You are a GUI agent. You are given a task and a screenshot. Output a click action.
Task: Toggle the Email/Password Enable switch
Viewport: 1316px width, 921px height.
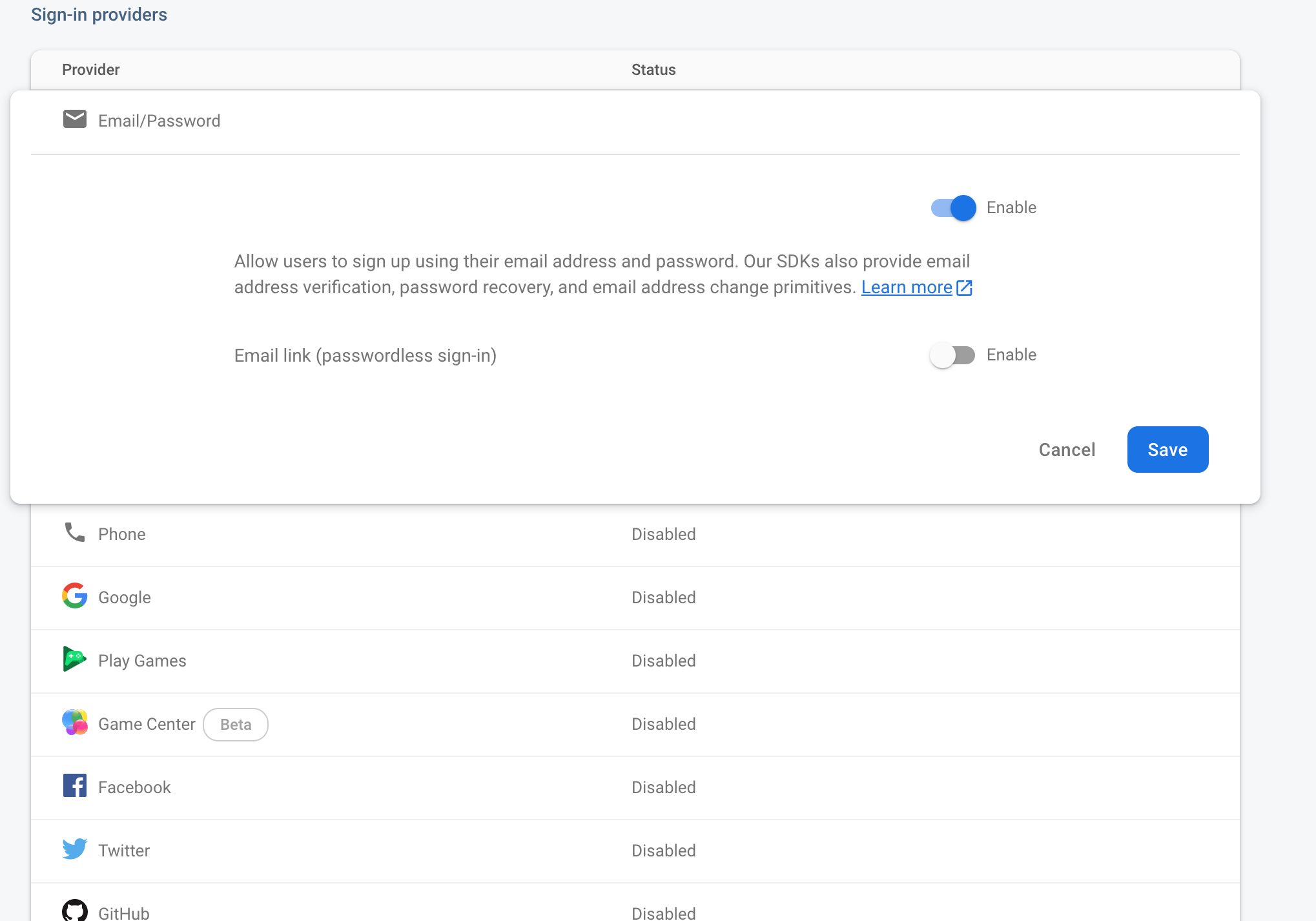[953, 208]
